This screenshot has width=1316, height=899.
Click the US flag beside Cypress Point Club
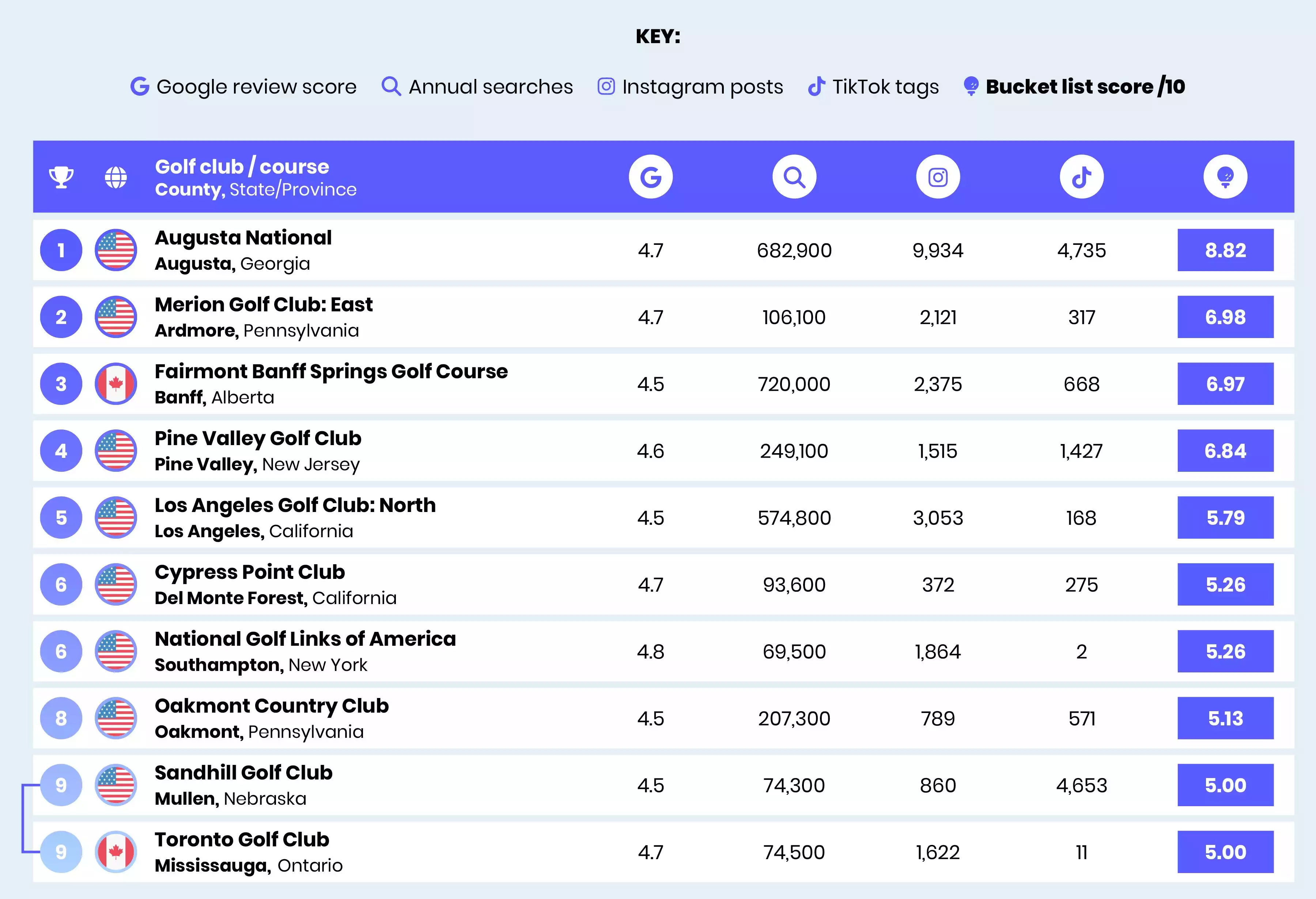tap(116, 584)
